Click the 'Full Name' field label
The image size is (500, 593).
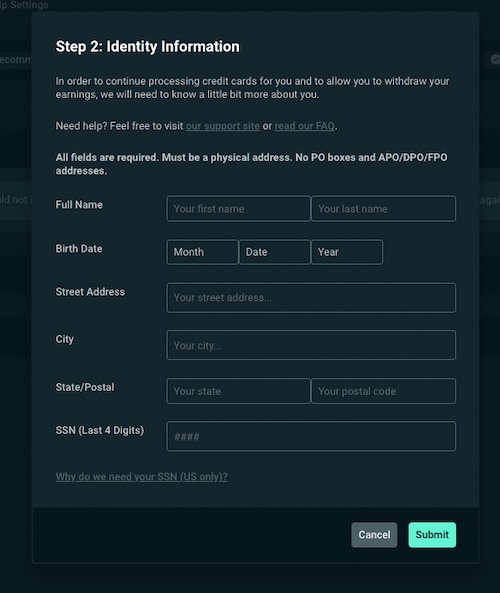tap(79, 205)
